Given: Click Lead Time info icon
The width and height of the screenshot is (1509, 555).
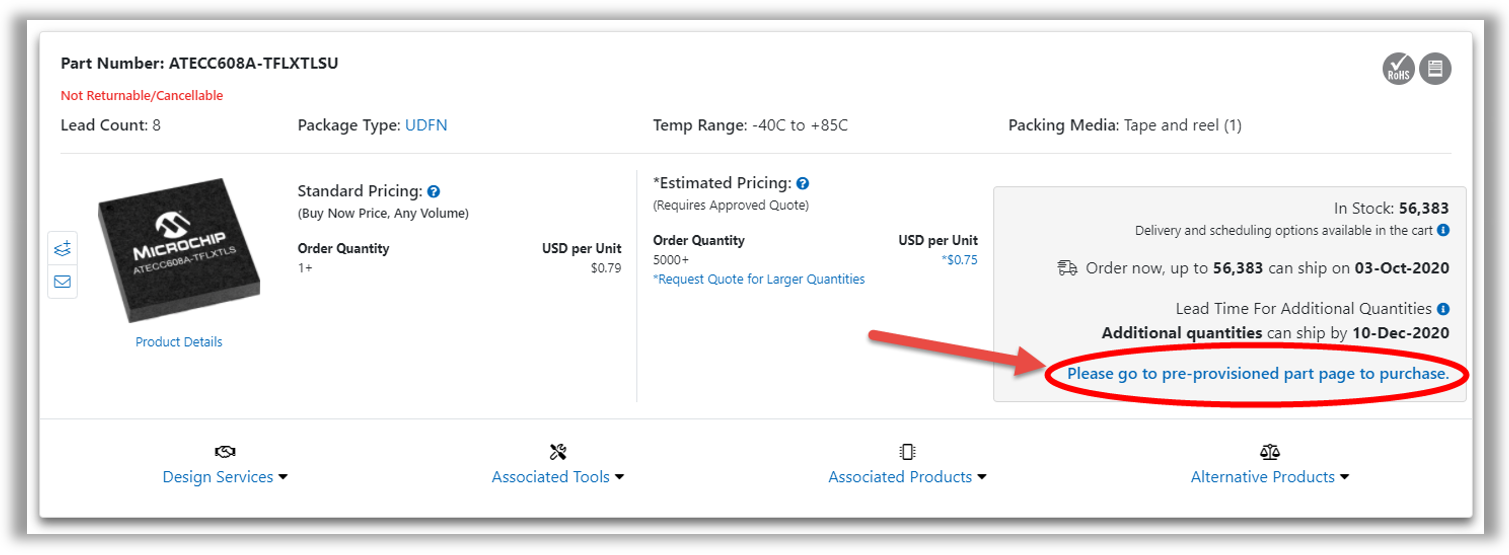Looking at the screenshot, I should (x=1443, y=309).
